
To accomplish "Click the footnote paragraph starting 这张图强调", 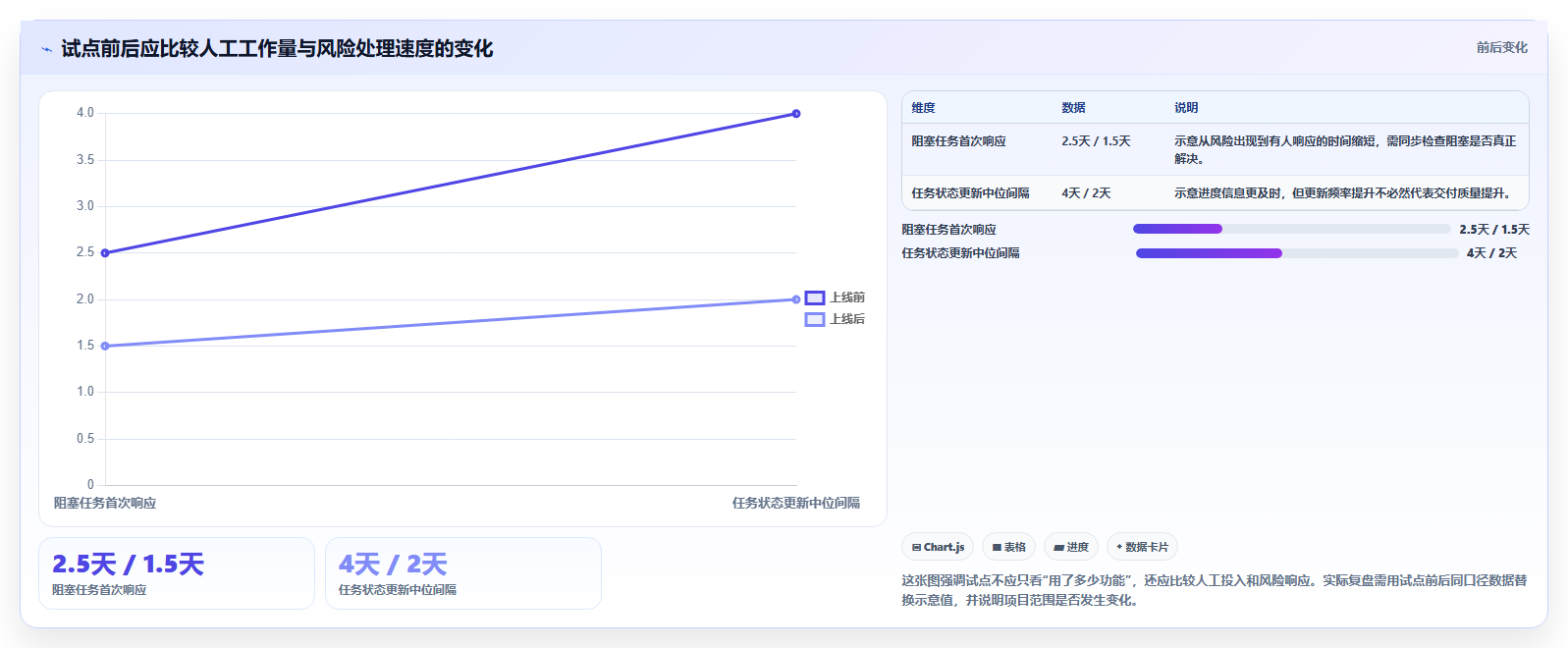I will click(x=1215, y=590).
